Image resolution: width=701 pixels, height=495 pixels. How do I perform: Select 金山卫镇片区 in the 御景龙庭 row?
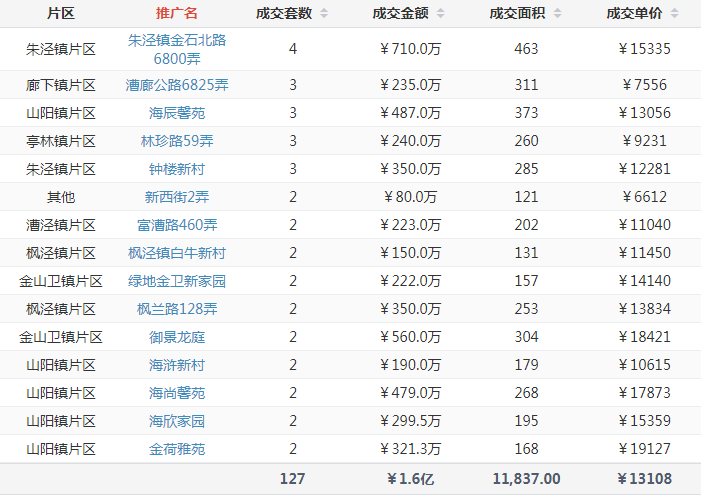coord(61,337)
